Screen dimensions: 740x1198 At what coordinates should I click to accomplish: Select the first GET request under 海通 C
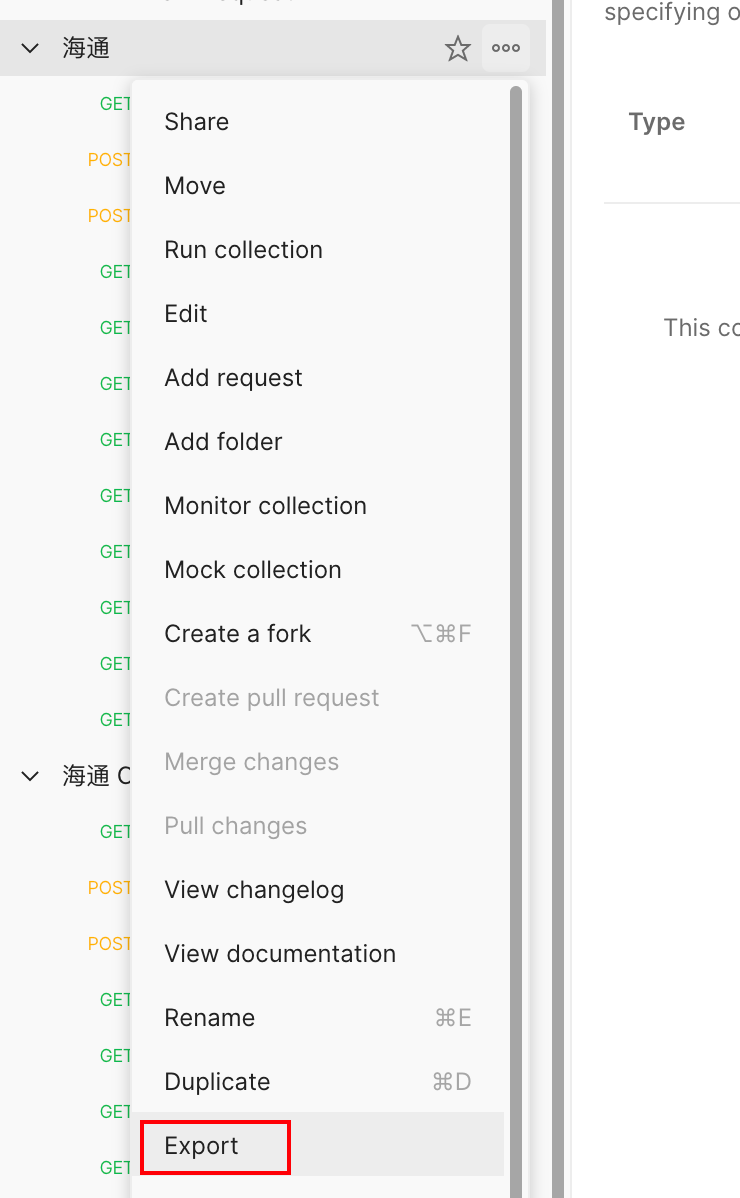(116, 831)
